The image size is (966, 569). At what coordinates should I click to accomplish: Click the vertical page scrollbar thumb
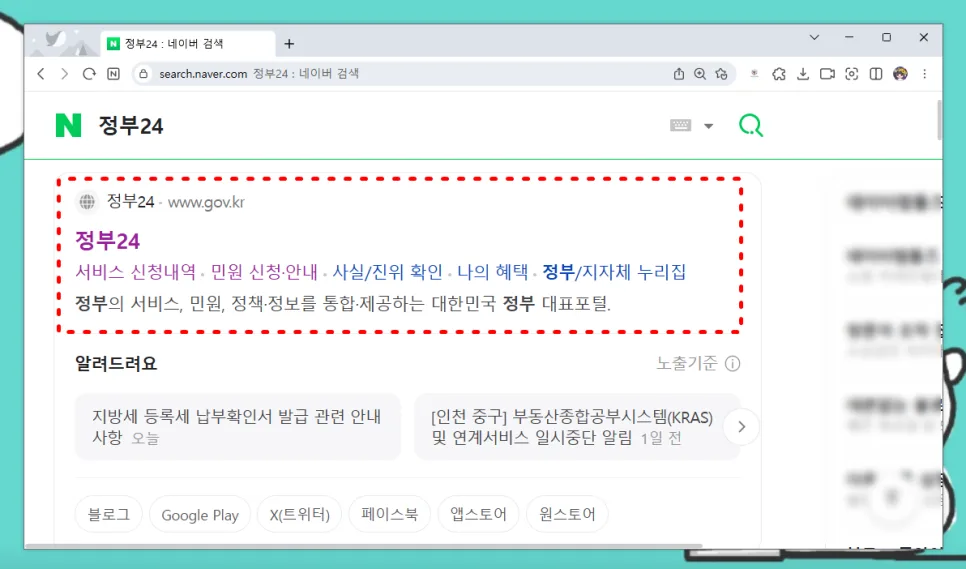939,119
